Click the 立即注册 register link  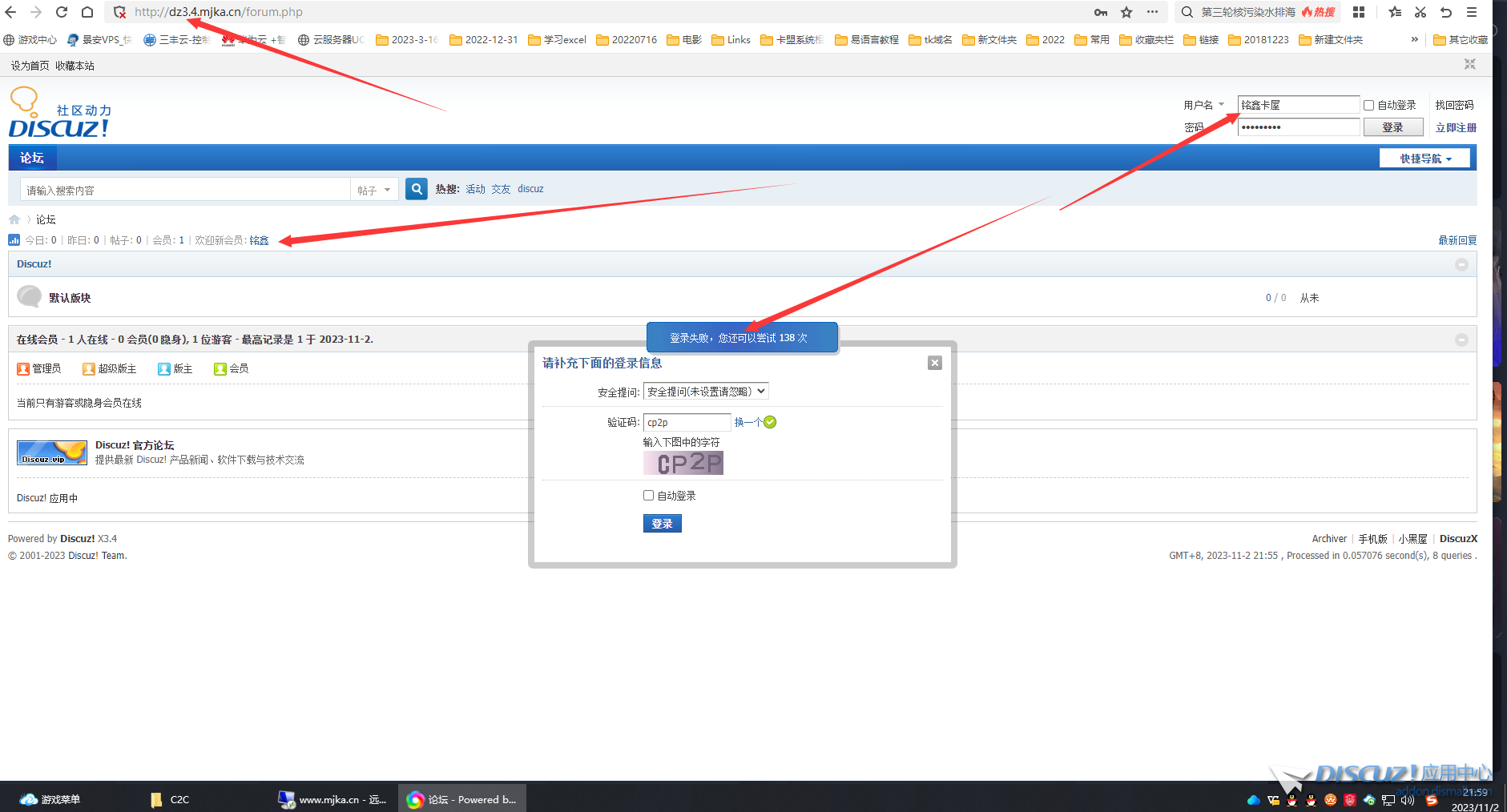point(1456,127)
